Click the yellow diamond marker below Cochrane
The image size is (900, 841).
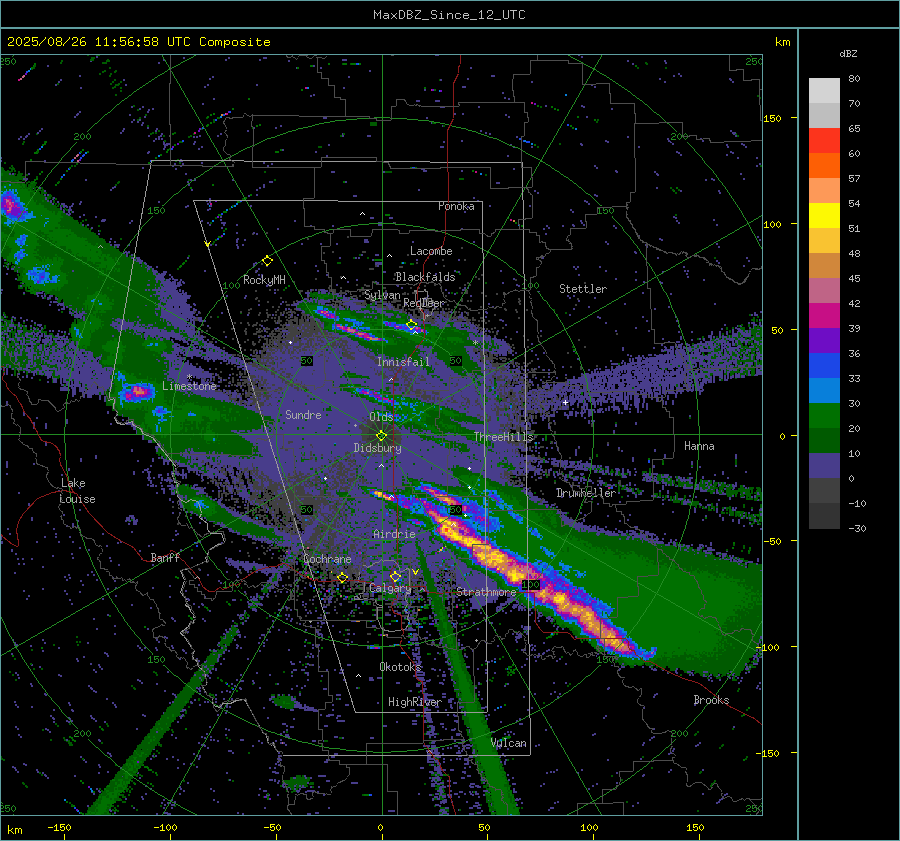click(x=342, y=578)
